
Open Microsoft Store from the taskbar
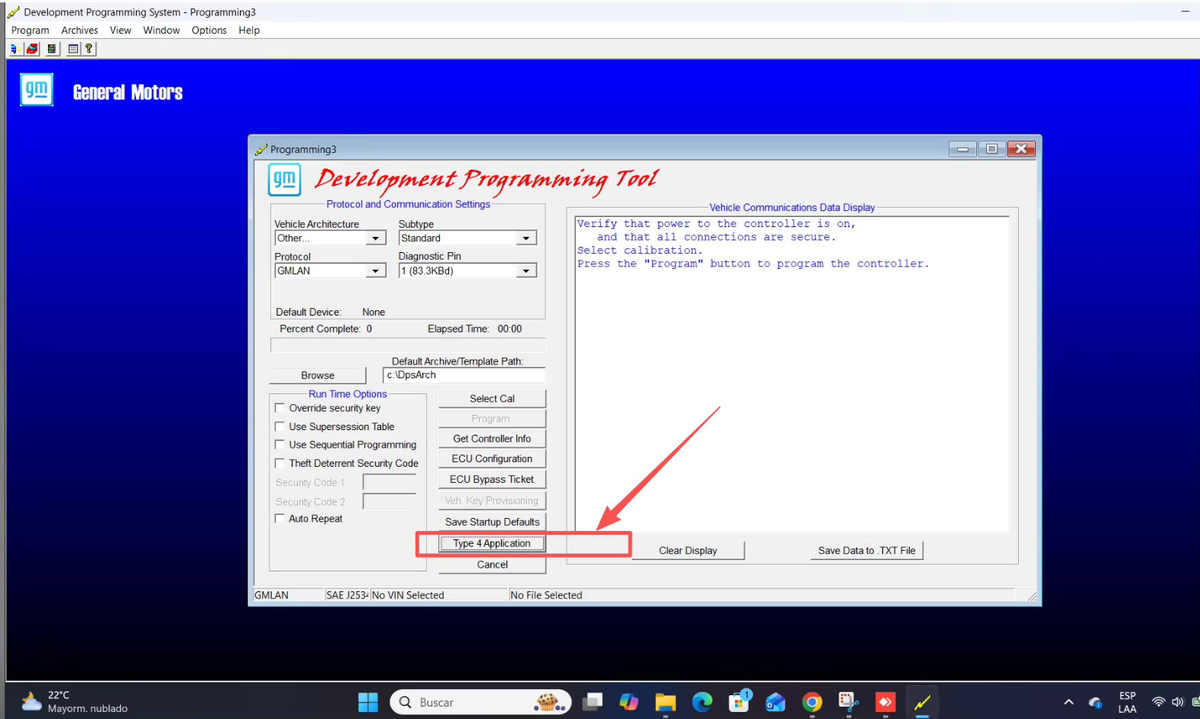pyautogui.click(x=740, y=702)
